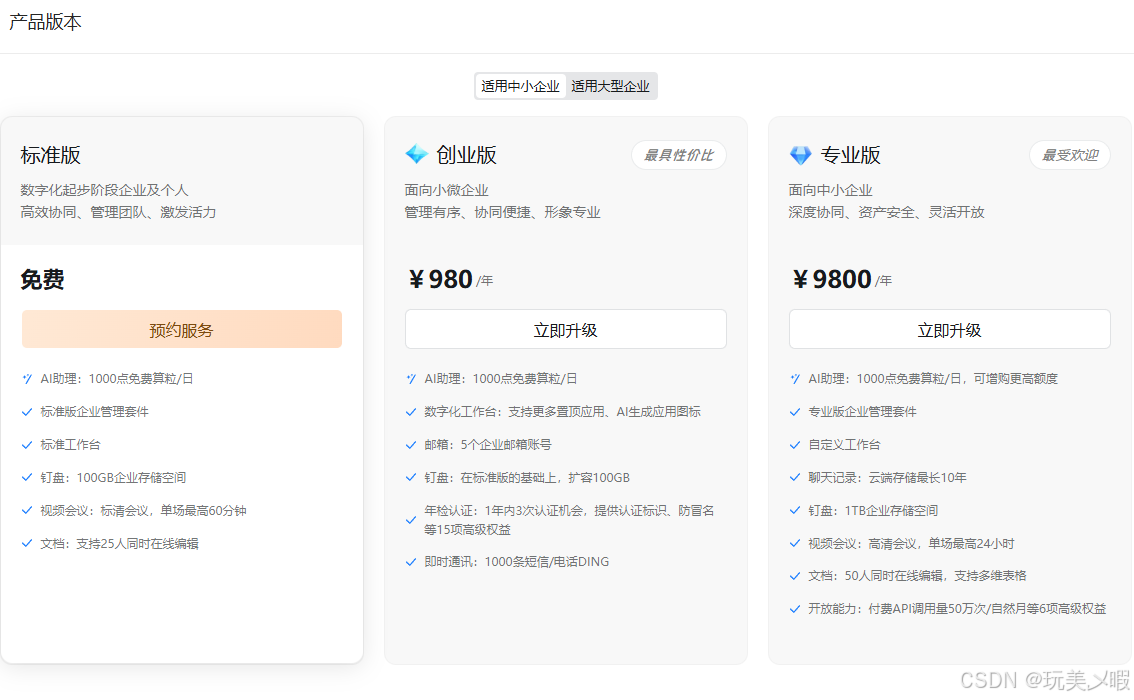Click 深度协同、资产安全、灵活开放 text

[886, 212]
